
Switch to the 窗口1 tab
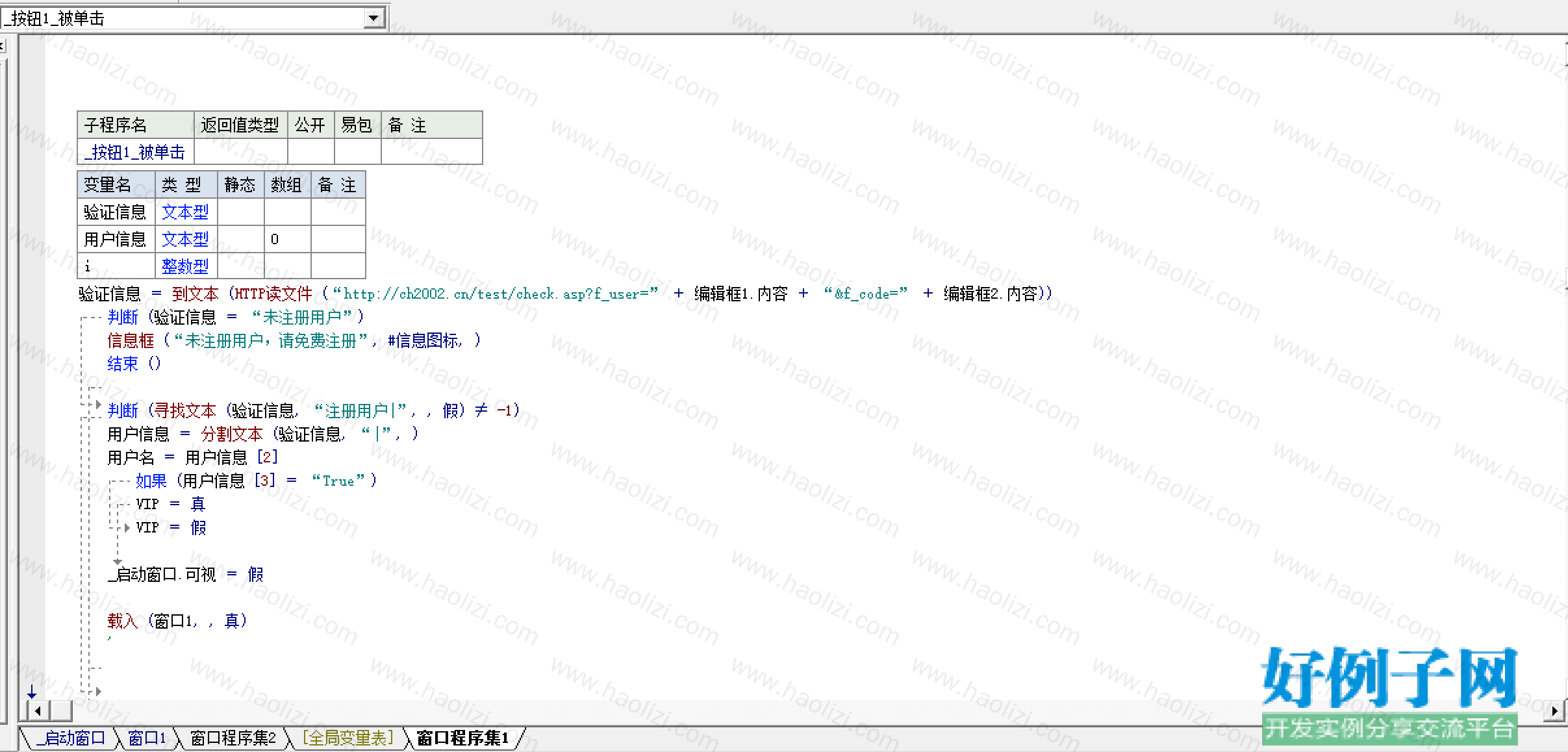click(146, 738)
